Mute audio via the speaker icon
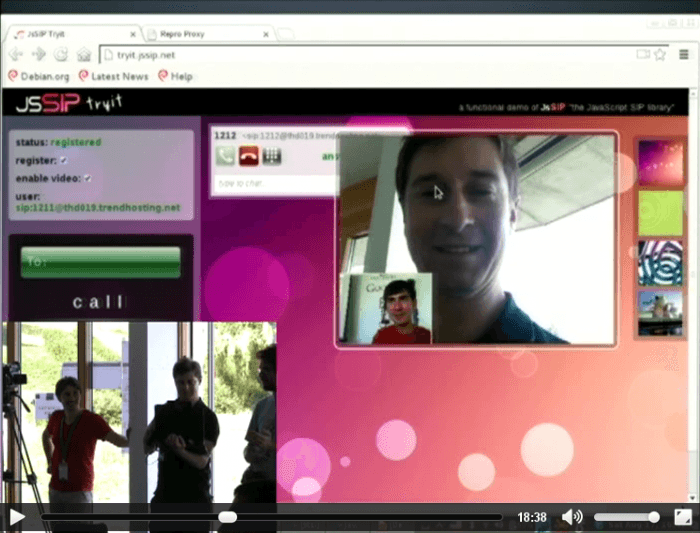This screenshot has width=700, height=533. pyautogui.click(x=572, y=517)
